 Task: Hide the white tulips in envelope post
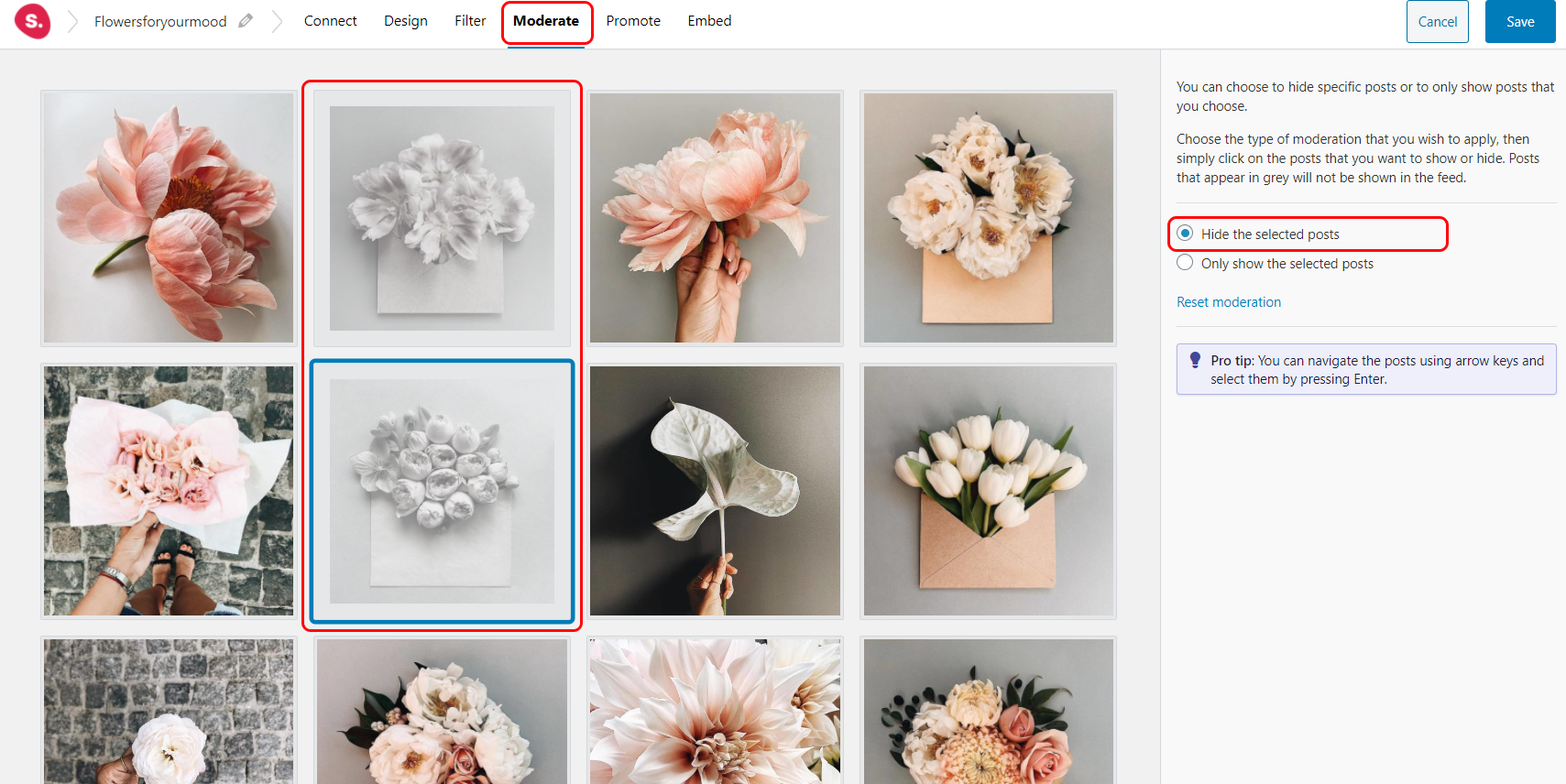point(988,491)
